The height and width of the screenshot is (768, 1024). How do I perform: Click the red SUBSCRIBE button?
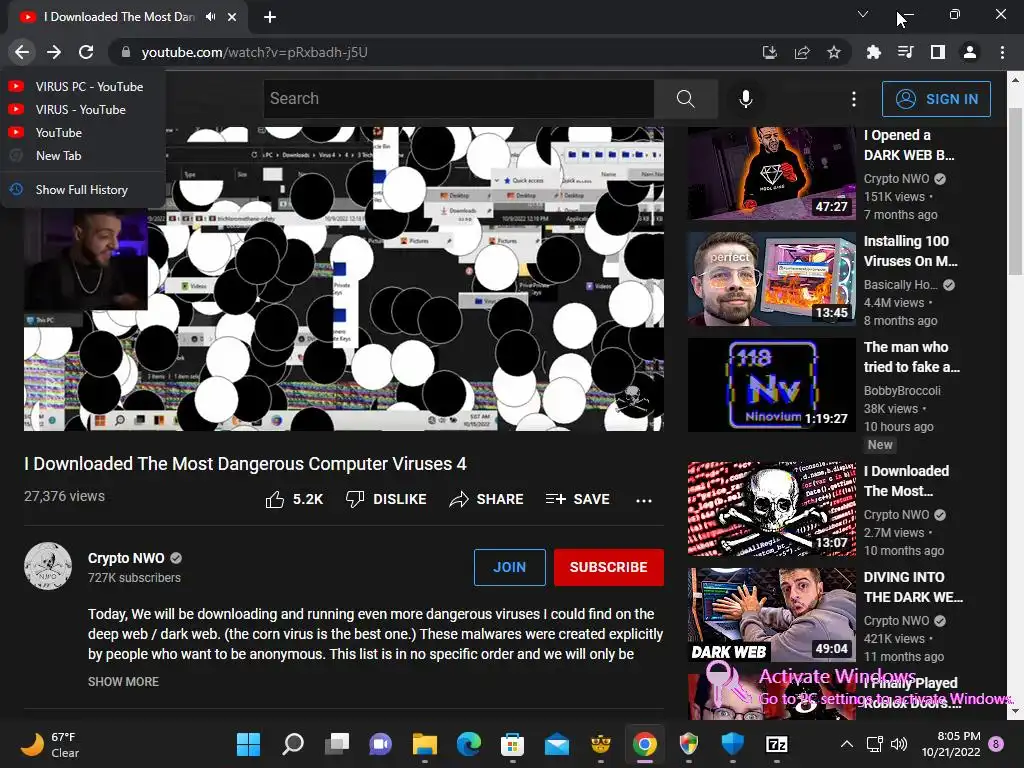(609, 567)
